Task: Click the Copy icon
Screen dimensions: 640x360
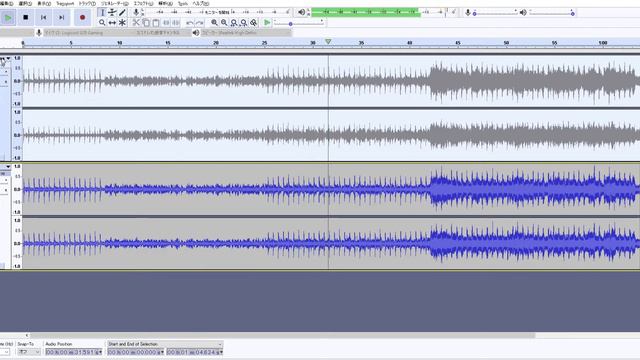Action: click(146, 23)
